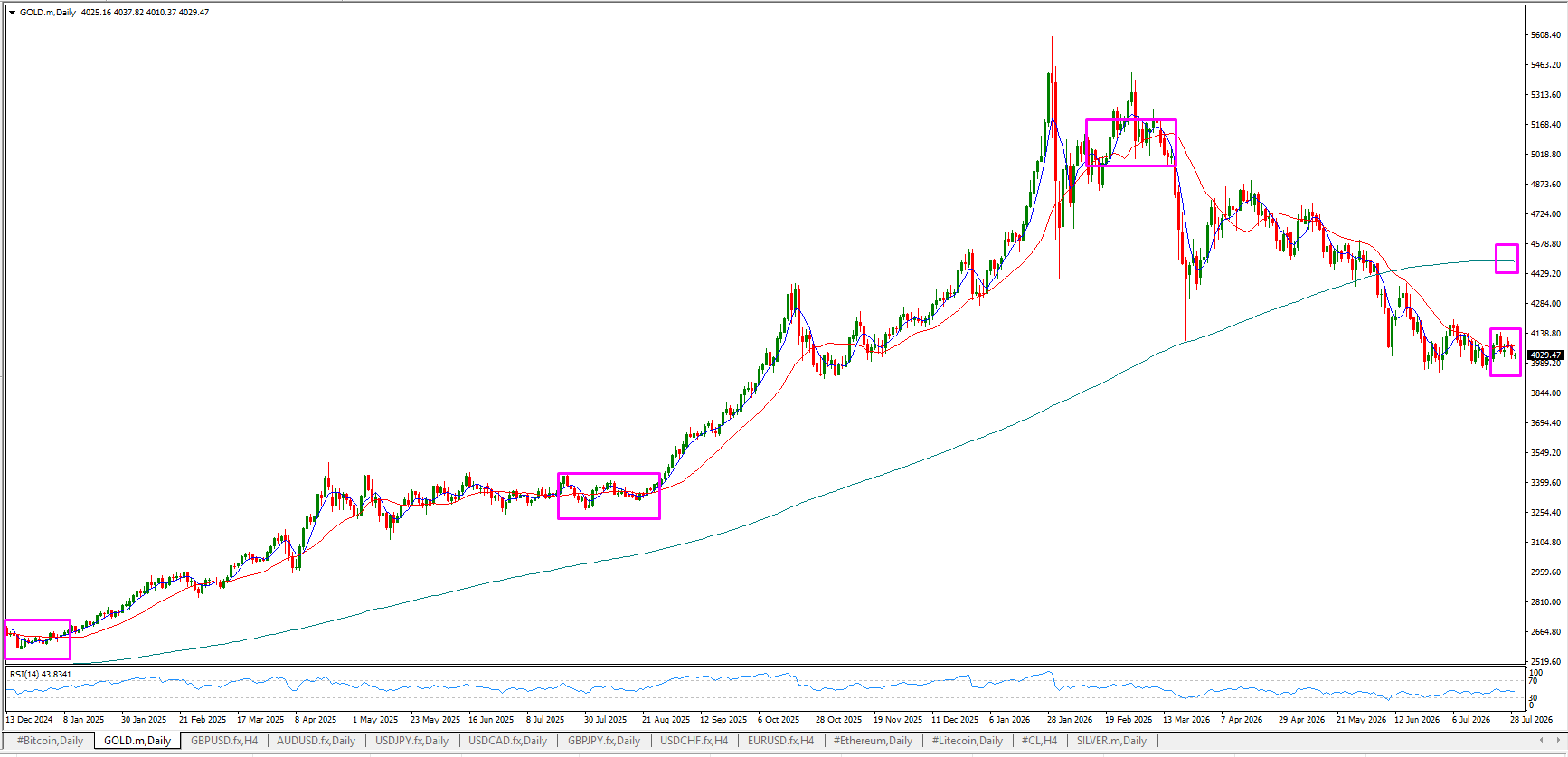Click the 2959.60 price scale value
Viewport: 1568px width, 757px height.
click(x=1545, y=572)
